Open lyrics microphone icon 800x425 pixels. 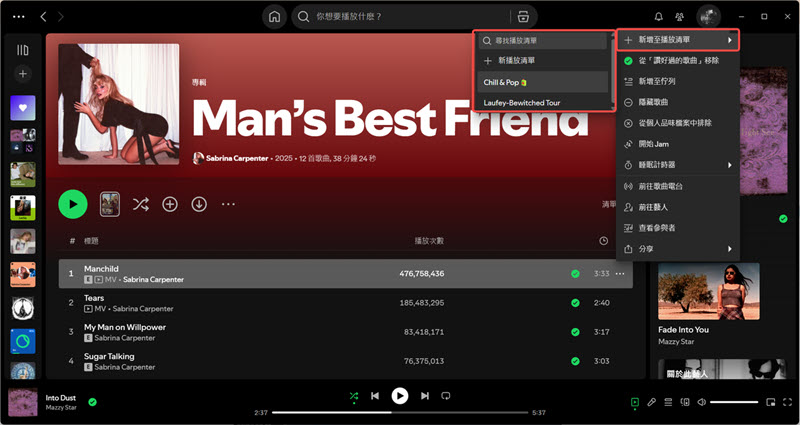(x=652, y=402)
